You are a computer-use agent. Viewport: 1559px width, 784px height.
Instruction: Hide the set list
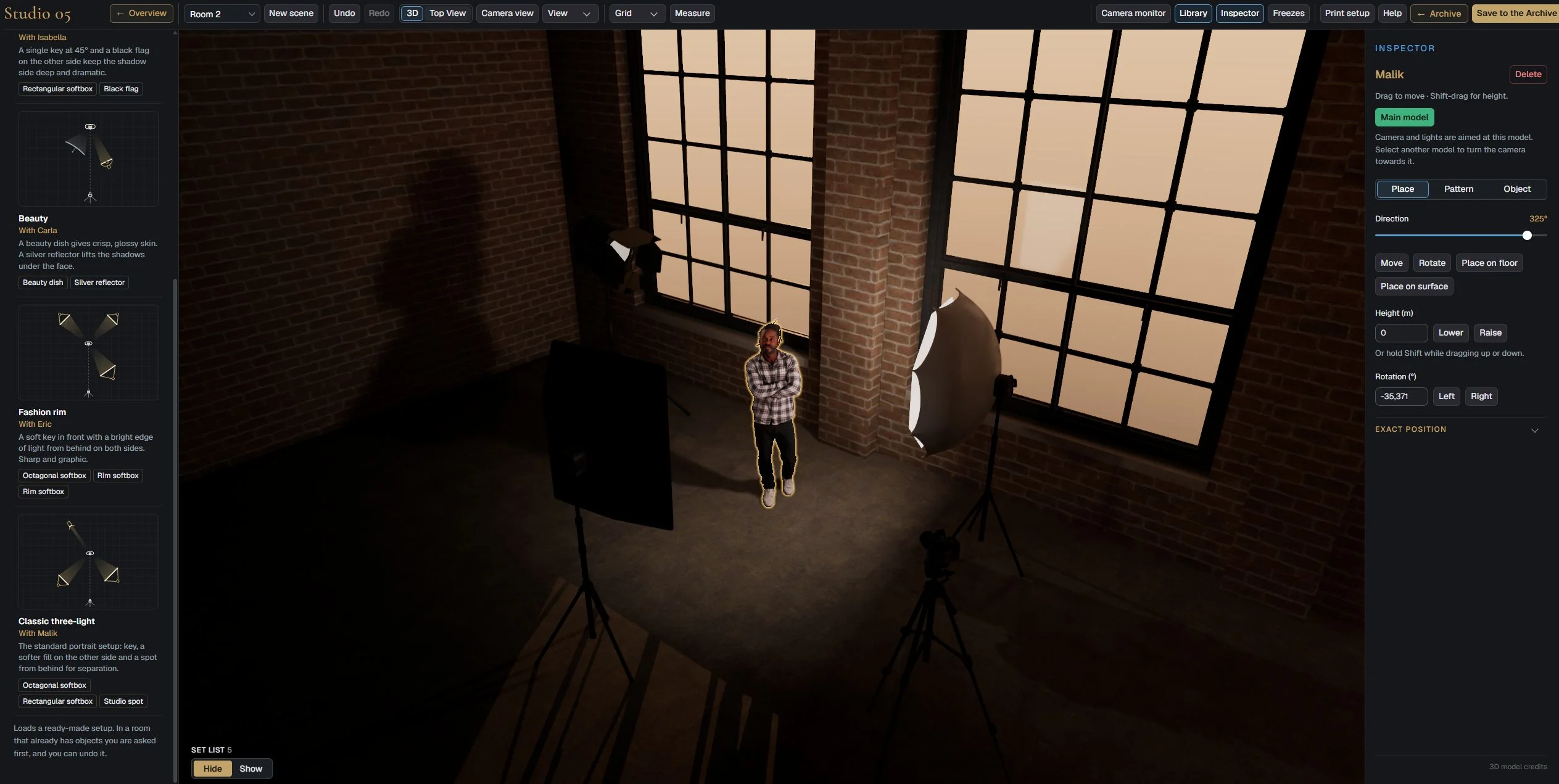[212, 769]
